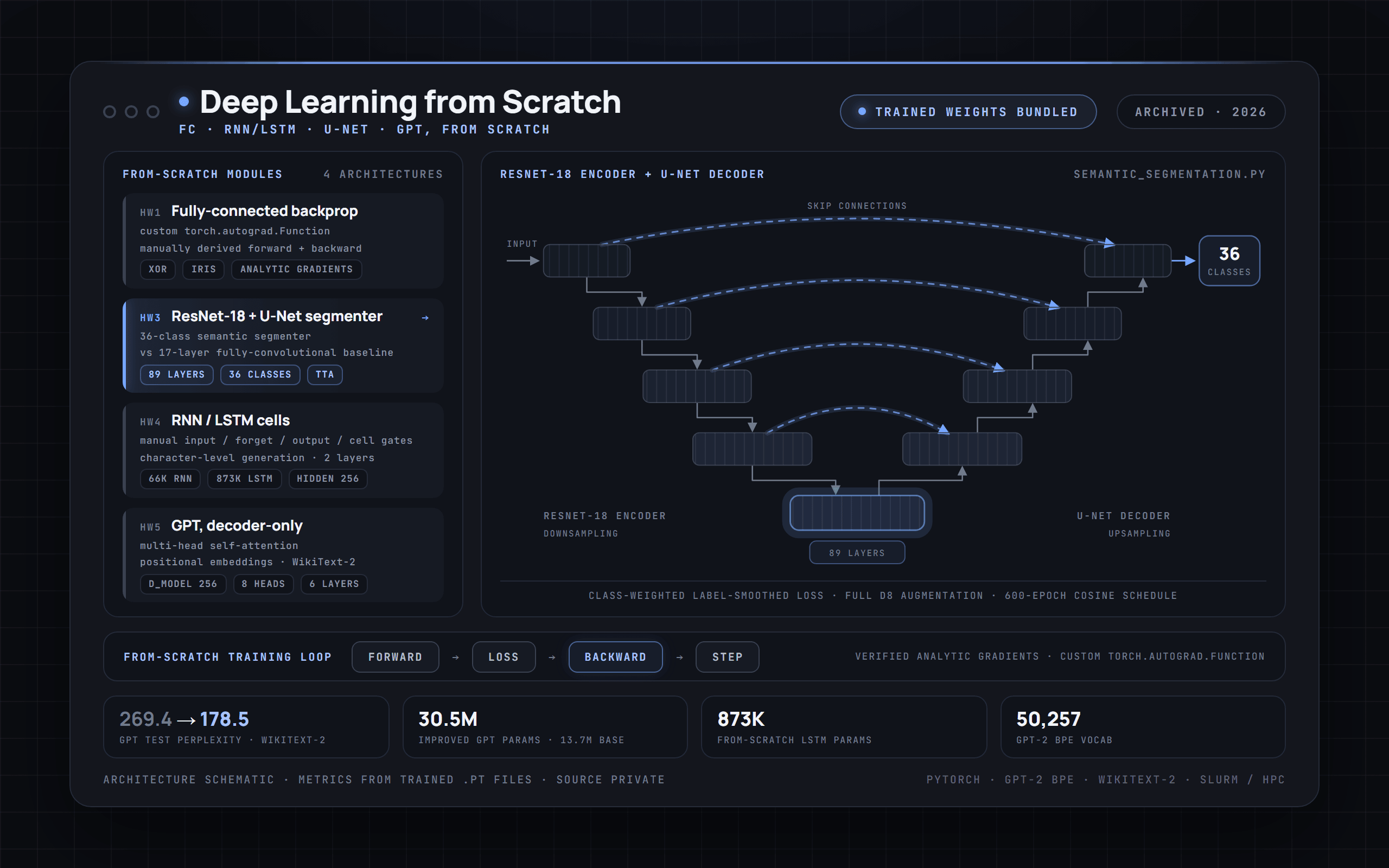The width and height of the screenshot is (1389, 868).
Task: Click the 873K LSTM tag
Action: pyautogui.click(x=245, y=479)
